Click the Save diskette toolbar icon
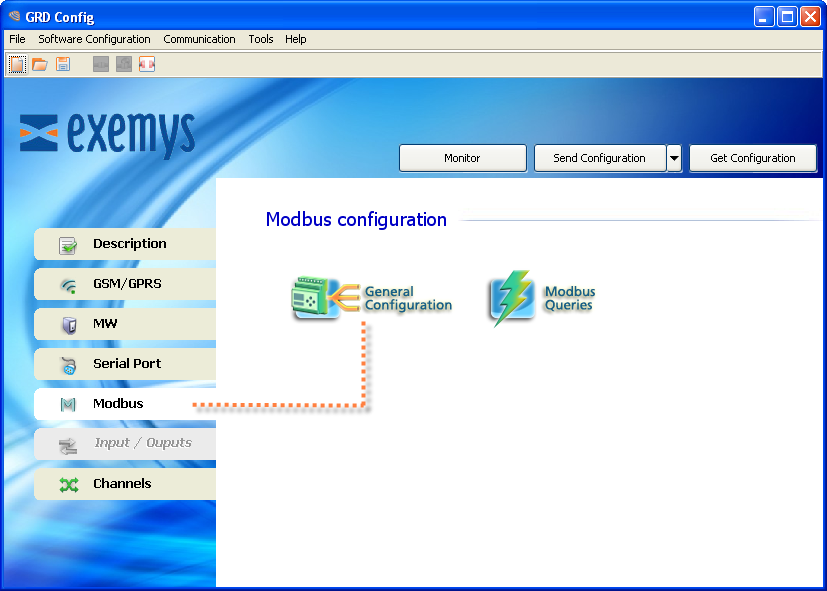 click(x=63, y=65)
